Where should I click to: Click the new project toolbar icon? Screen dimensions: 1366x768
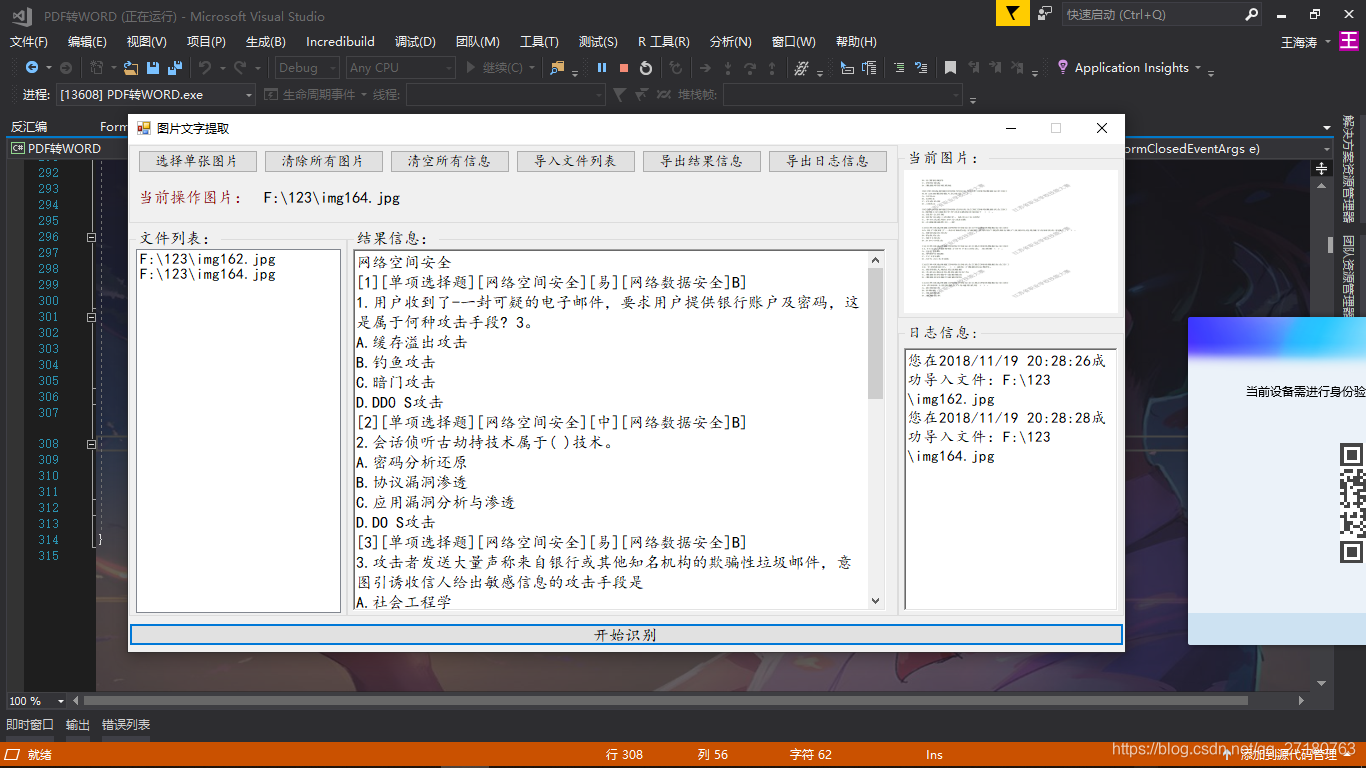[97, 68]
